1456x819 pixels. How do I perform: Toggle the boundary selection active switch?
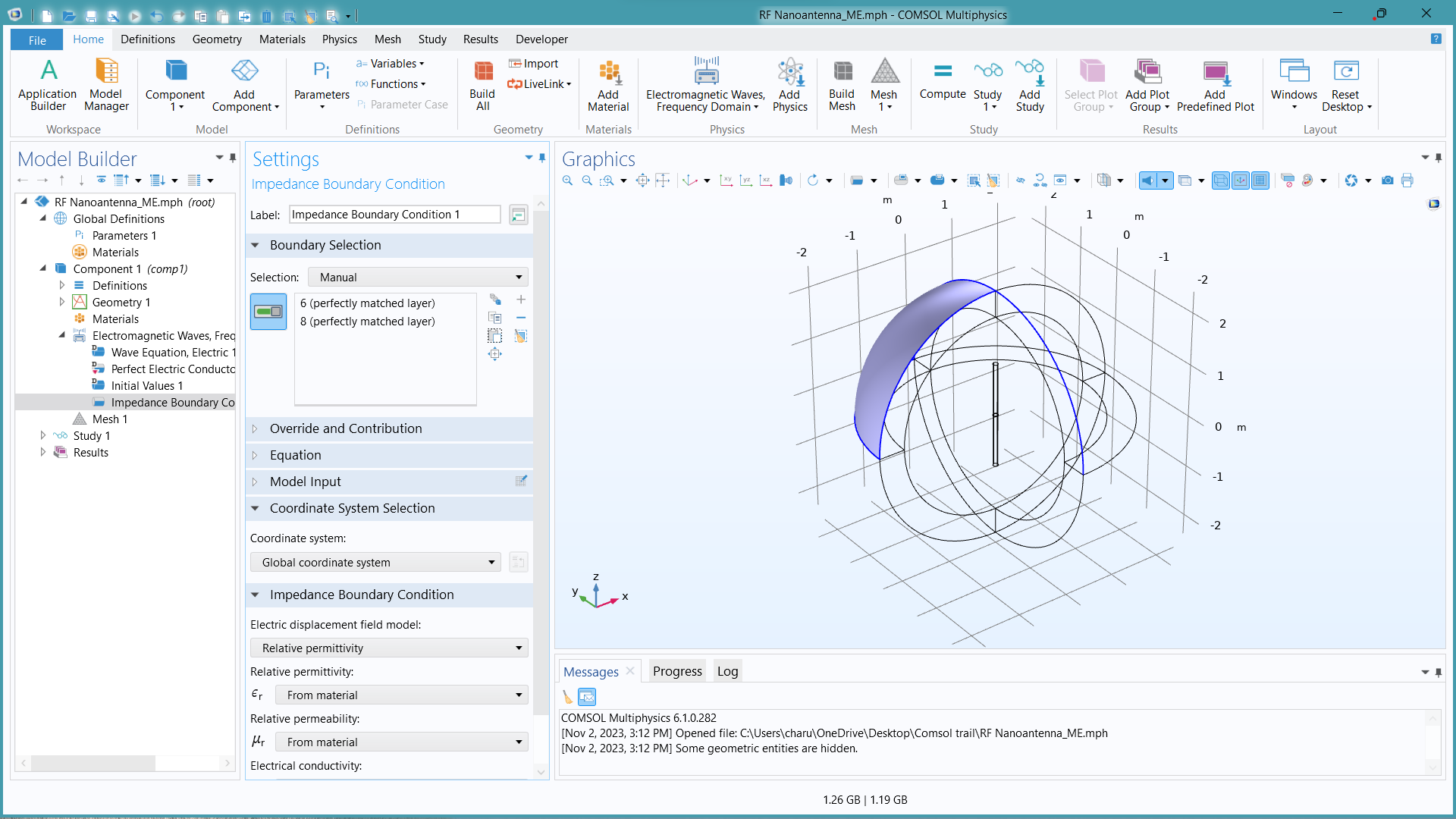(x=268, y=312)
